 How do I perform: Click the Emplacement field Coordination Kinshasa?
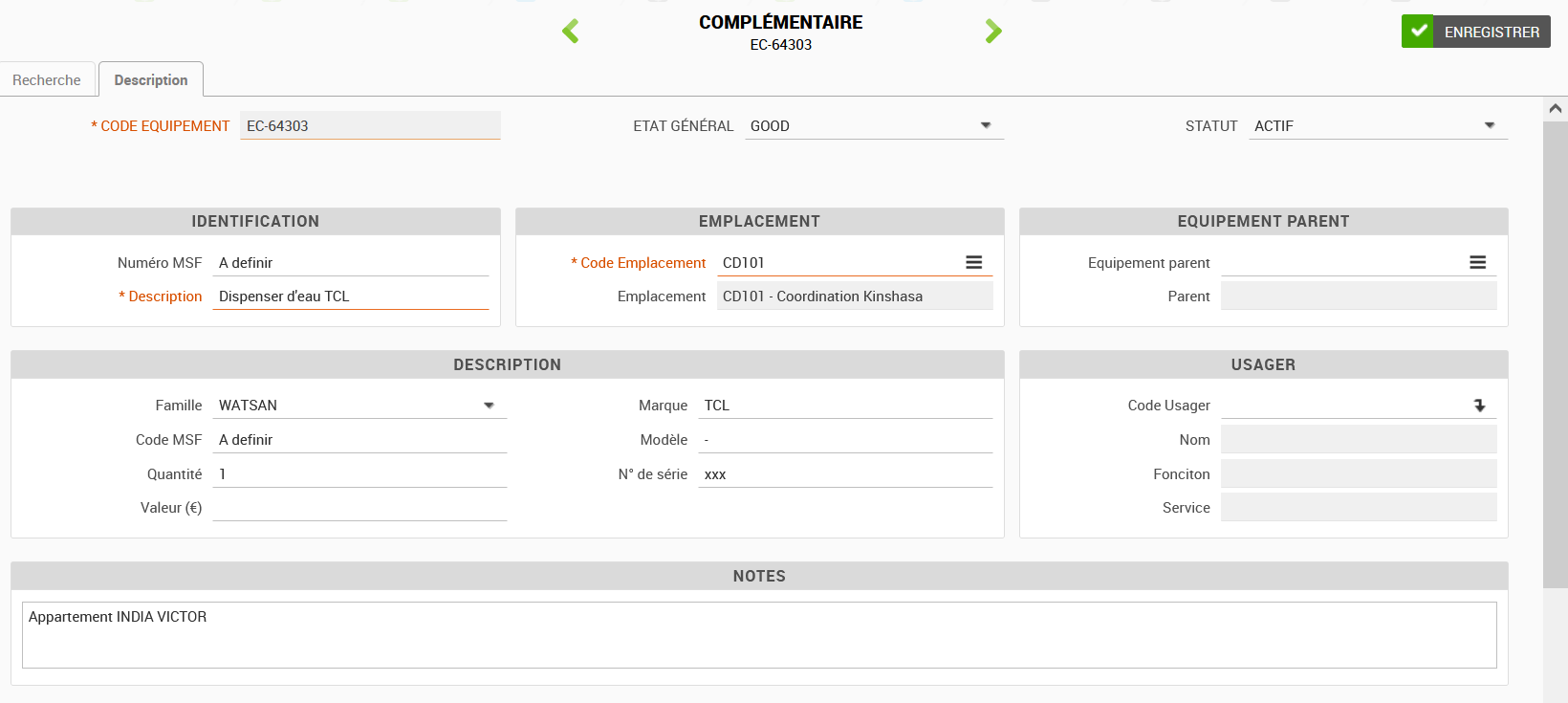point(855,297)
